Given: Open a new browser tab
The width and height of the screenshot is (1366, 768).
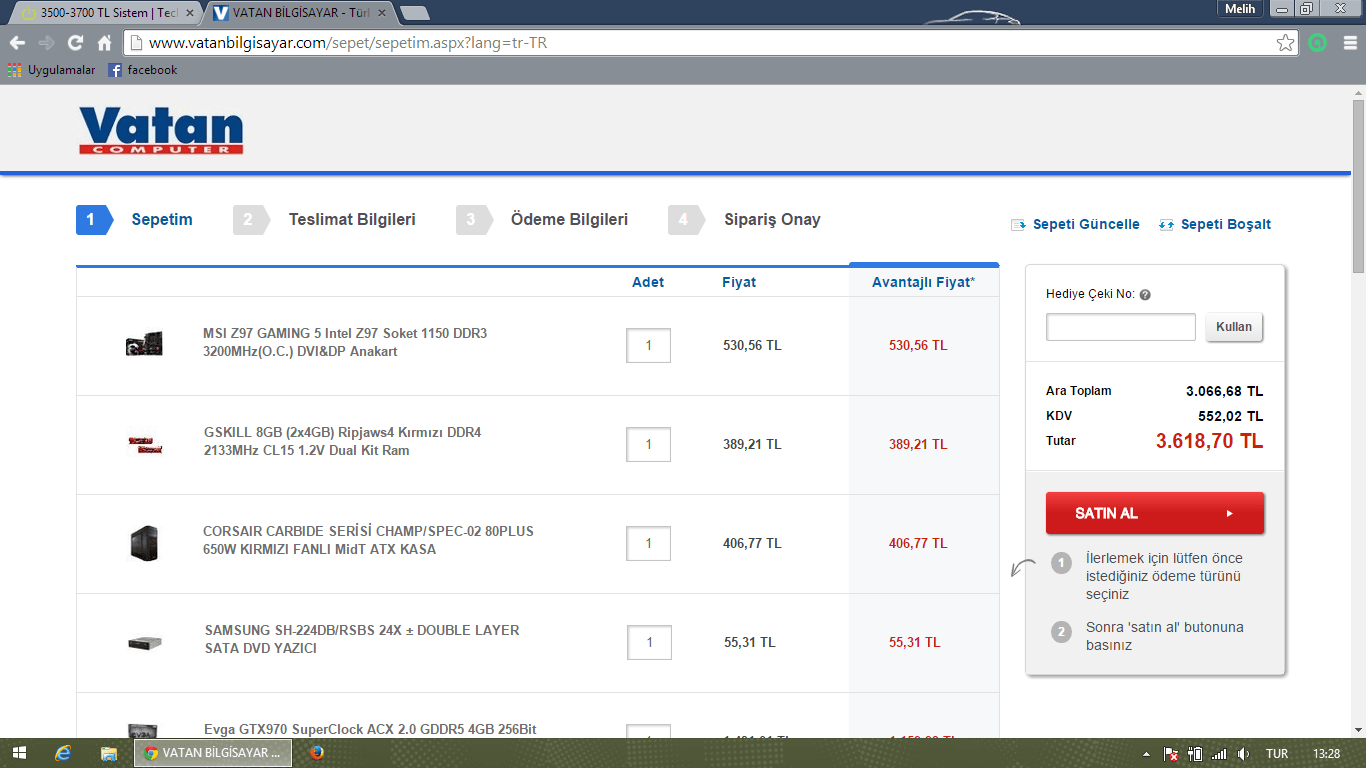Looking at the screenshot, I should 414,13.
